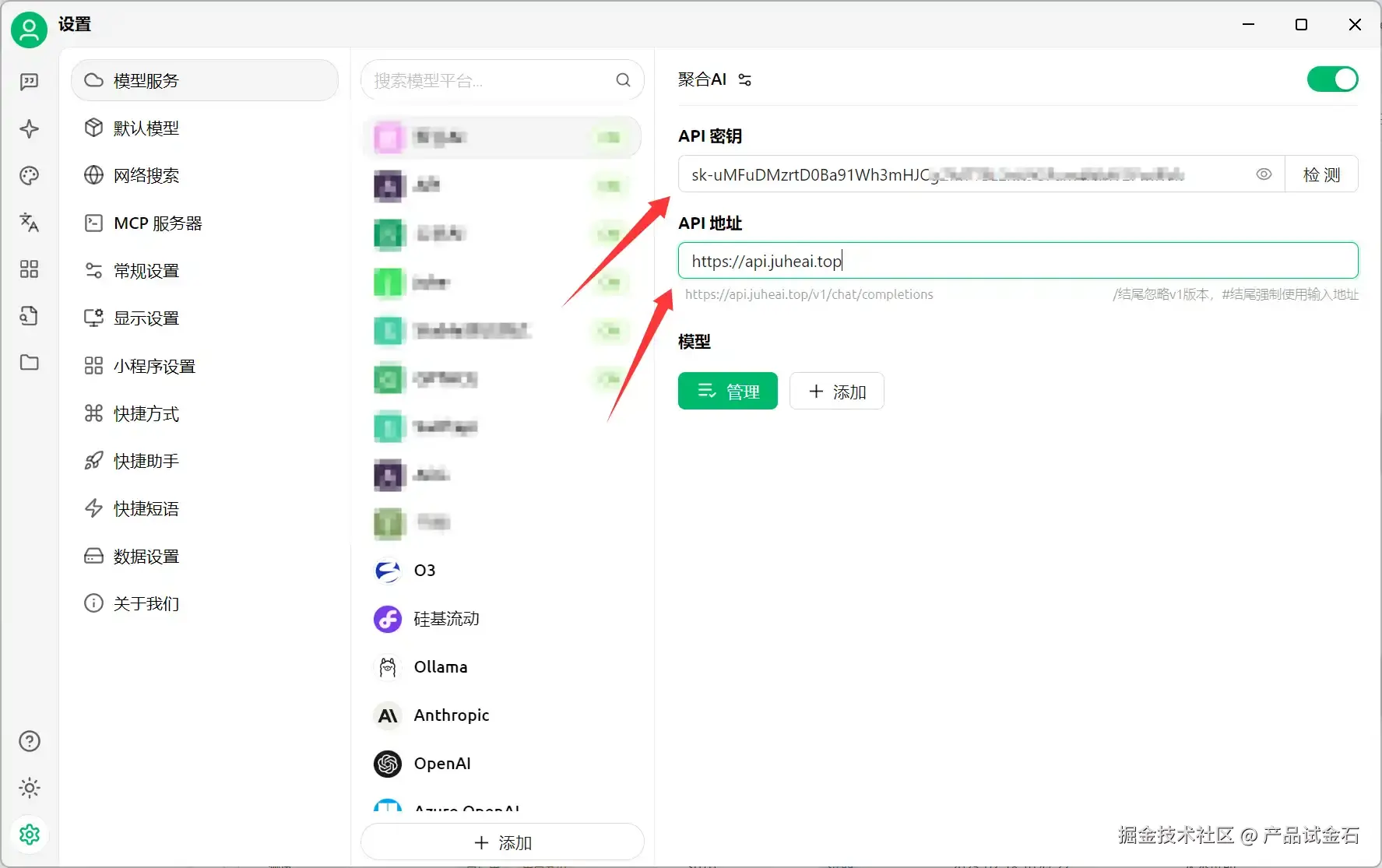Click the 检测 button to test API key
This screenshot has height=868, width=1382.
pos(1321,174)
